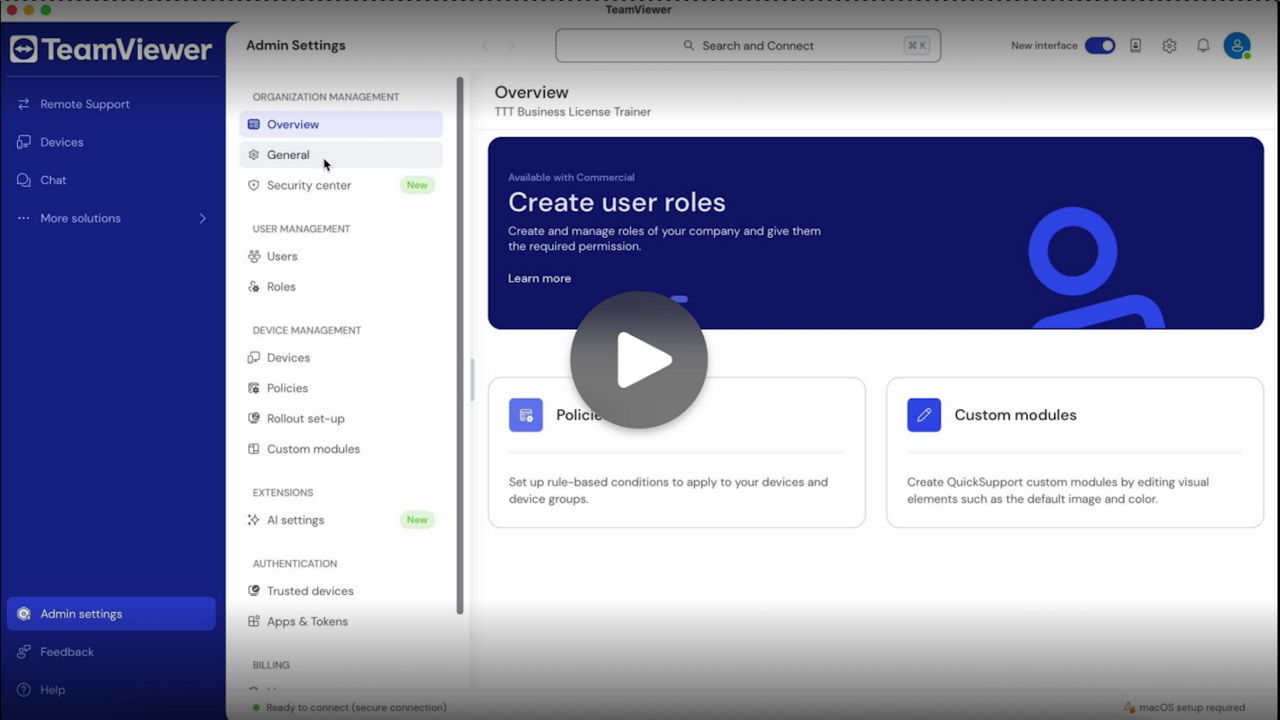Click the Remote Support arrows icon
This screenshot has height=720, width=1280.
[x=24, y=104]
